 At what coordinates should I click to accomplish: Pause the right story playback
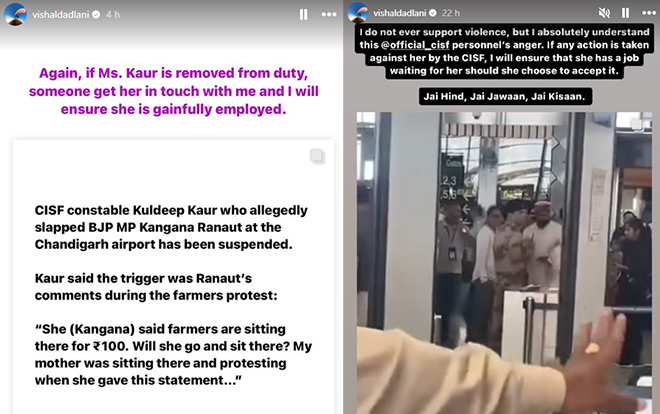[625, 13]
